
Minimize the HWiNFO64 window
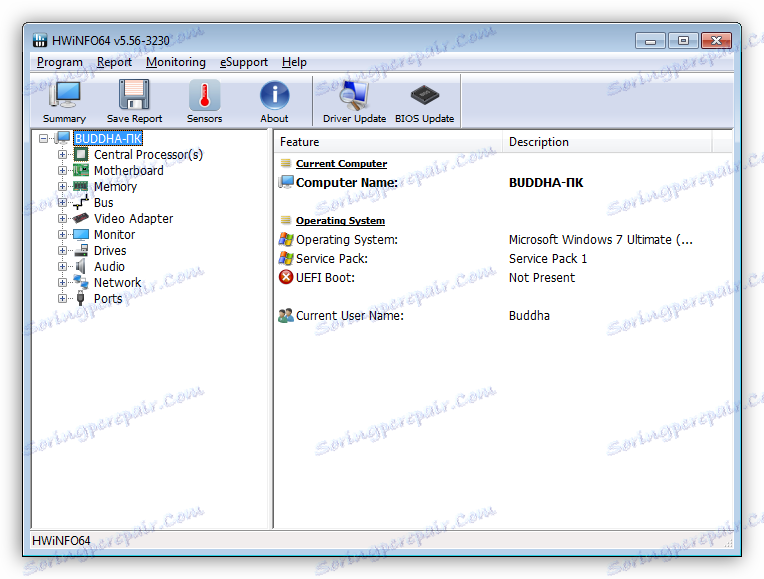pyautogui.click(x=650, y=40)
